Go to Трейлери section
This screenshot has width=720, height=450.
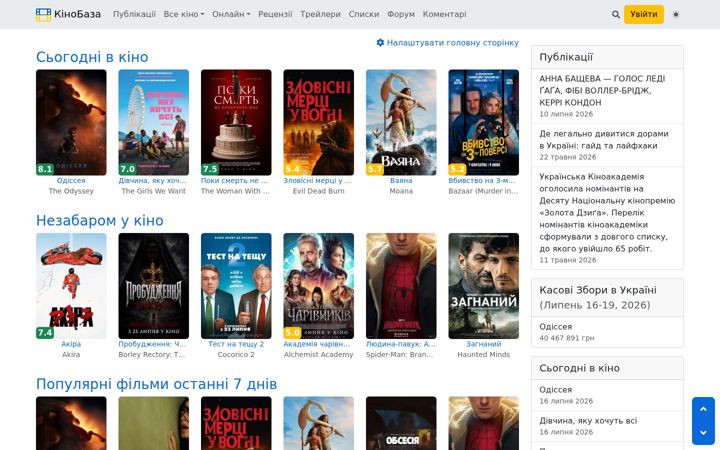321,14
